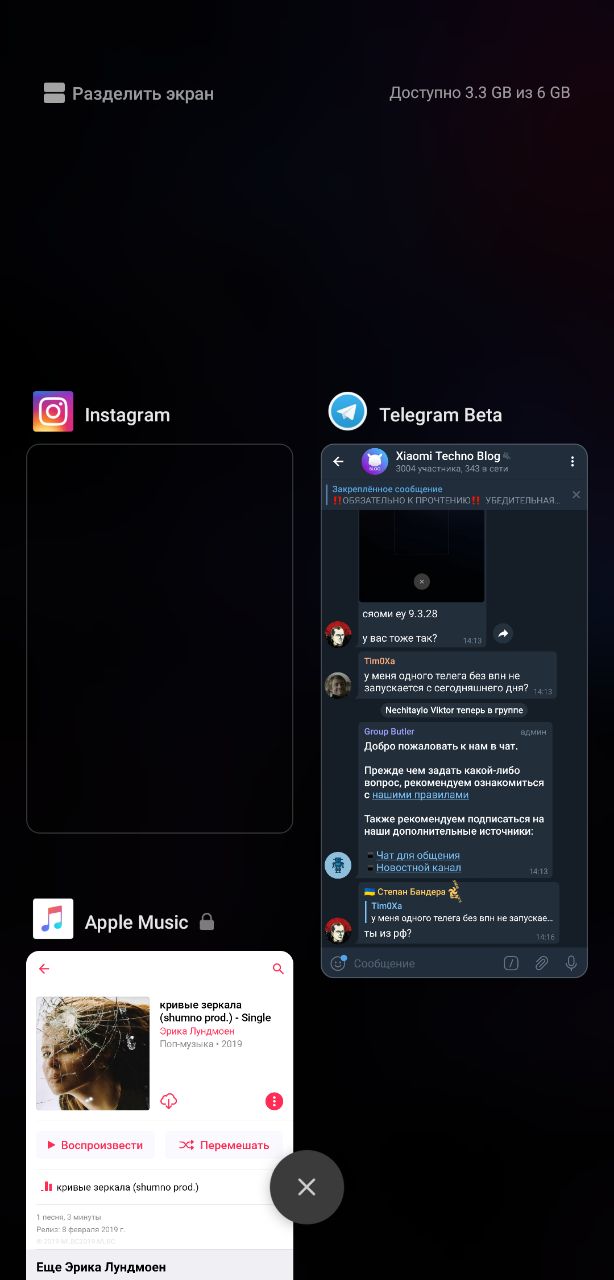The height and width of the screenshot is (1280, 614).
Task: Tap Group Butler bot avatar
Action: coord(338,865)
